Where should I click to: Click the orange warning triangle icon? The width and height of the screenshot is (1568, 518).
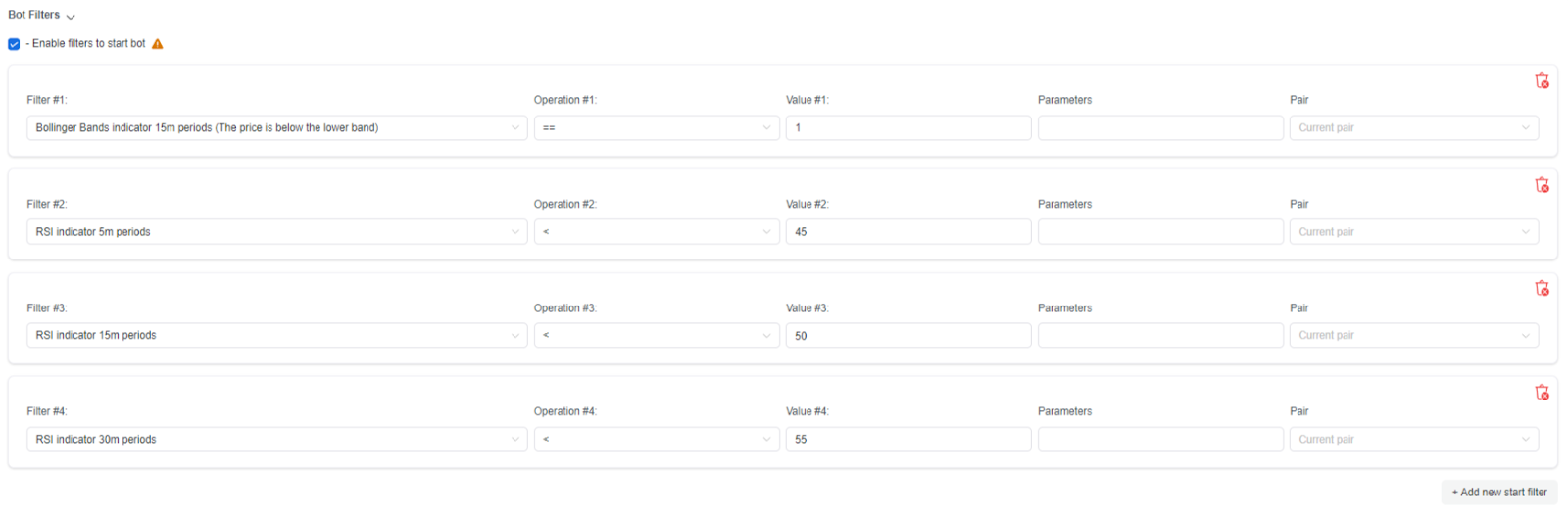(158, 44)
